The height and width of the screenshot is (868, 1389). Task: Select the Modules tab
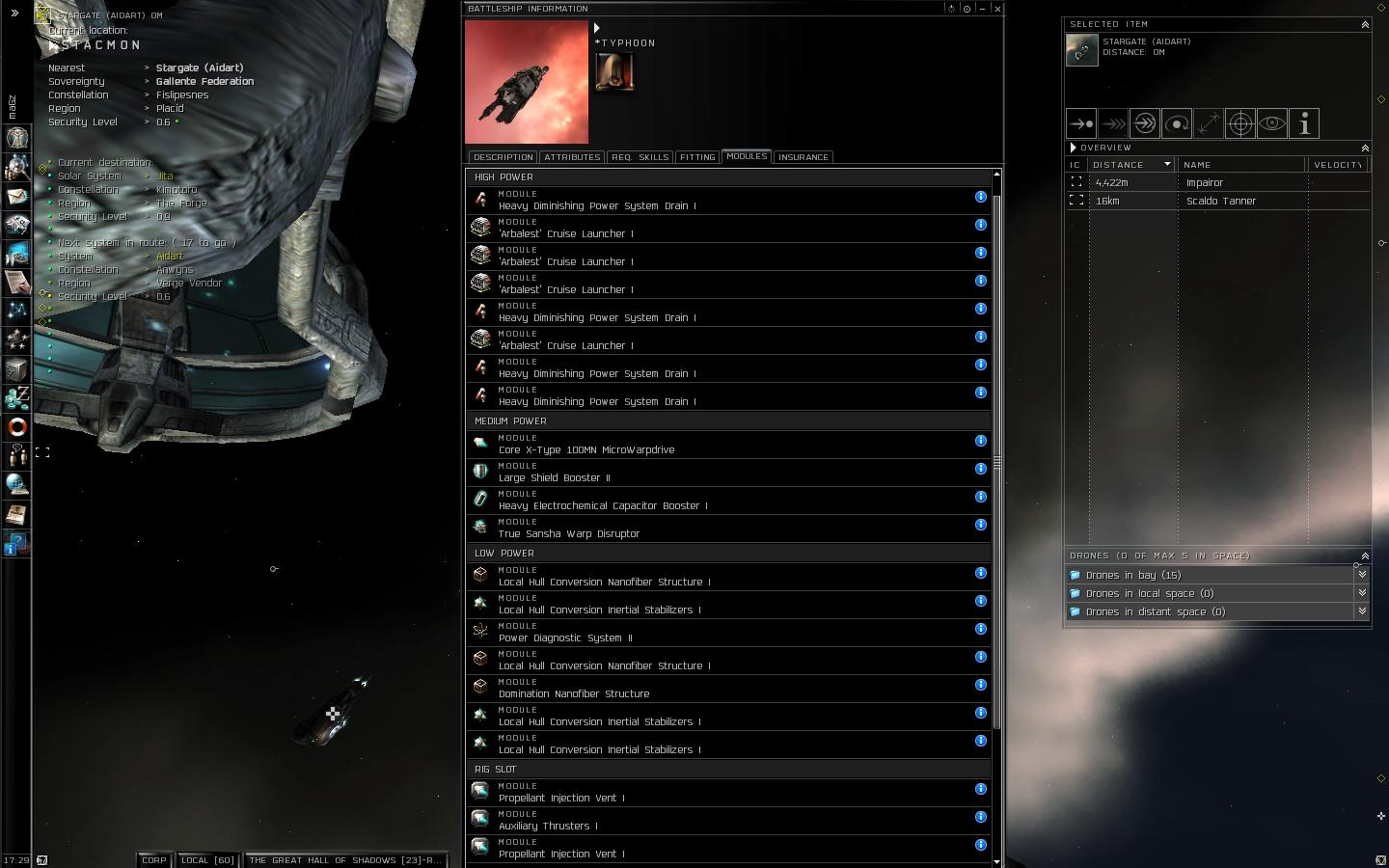pos(747,156)
